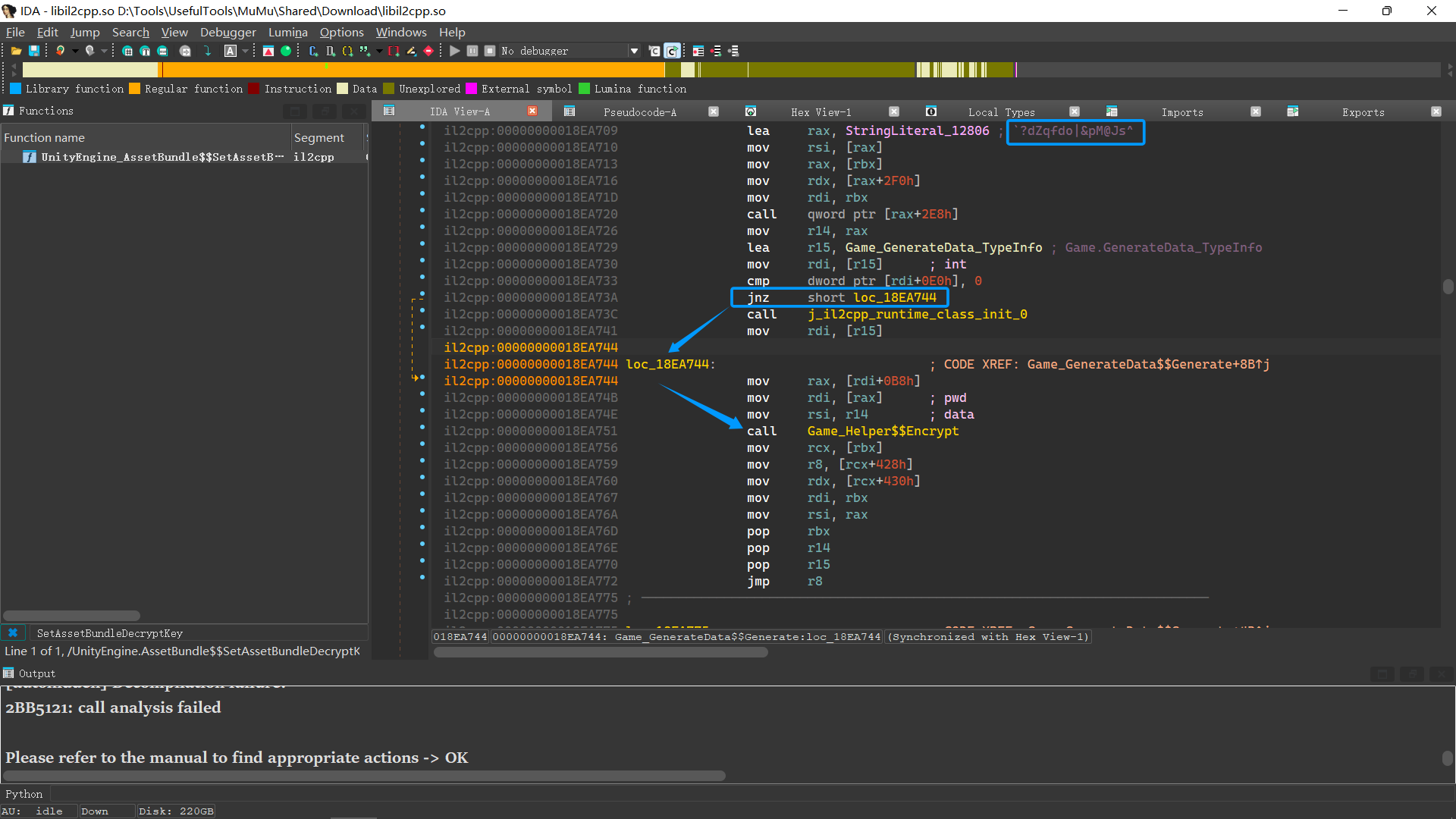Open the No debugger dropdown
Screen dimensions: 1456x819
pyautogui.click(x=634, y=51)
